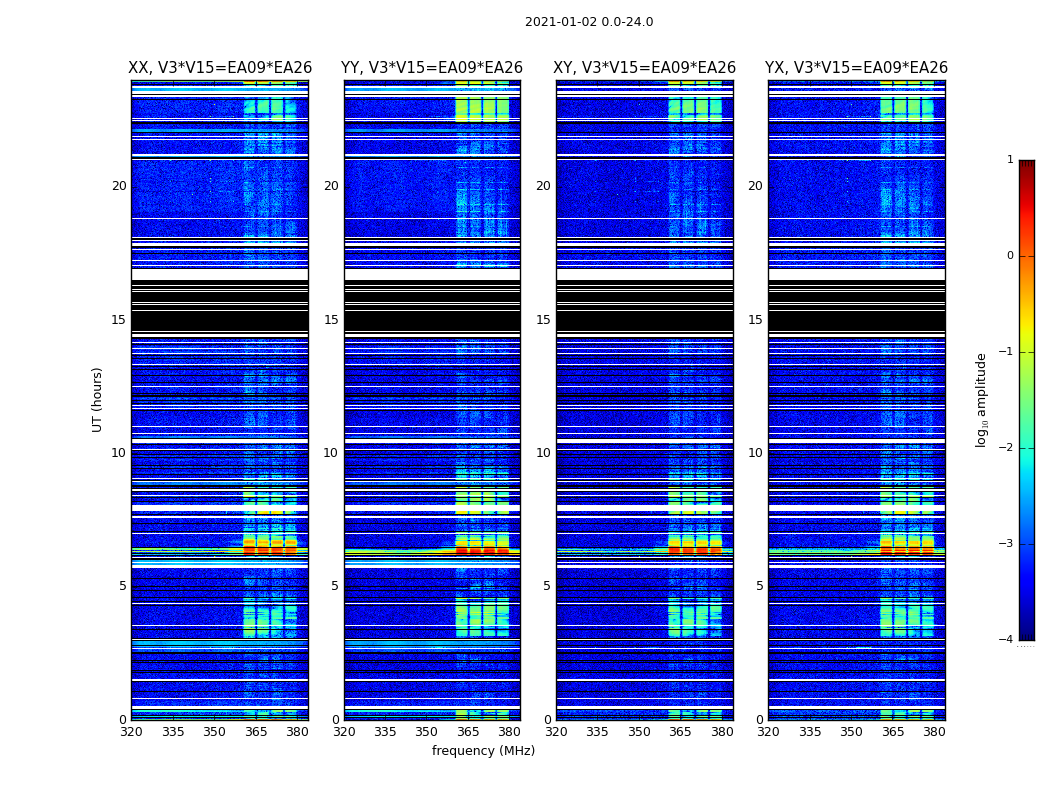Click the vertical amplitude colorbar
This screenshot has height=800, width=1050.
(x=1026, y=400)
